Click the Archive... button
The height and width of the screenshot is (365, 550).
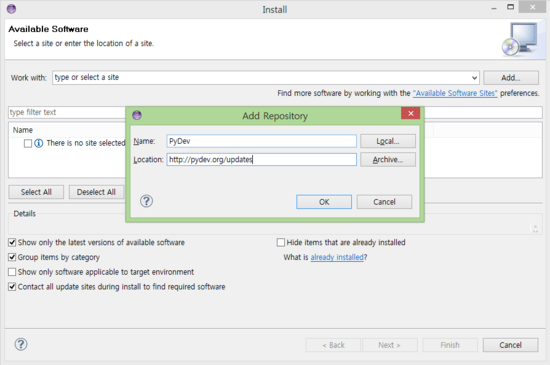tap(388, 160)
